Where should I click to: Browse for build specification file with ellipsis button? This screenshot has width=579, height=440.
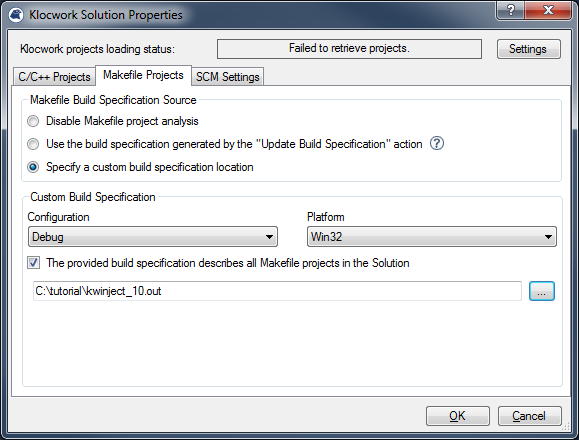(x=542, y=291)
